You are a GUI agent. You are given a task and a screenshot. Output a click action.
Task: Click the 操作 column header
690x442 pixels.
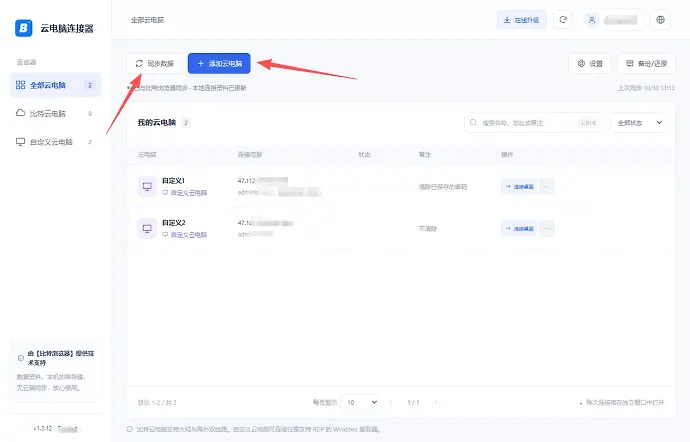507,155
